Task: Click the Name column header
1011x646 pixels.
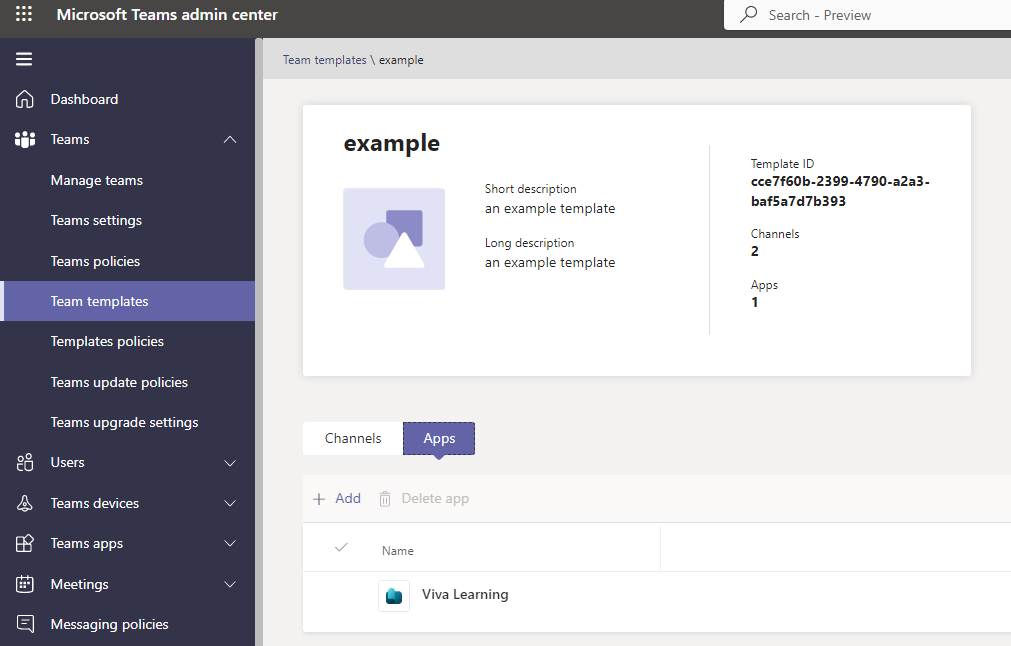Action: [398, 551]
